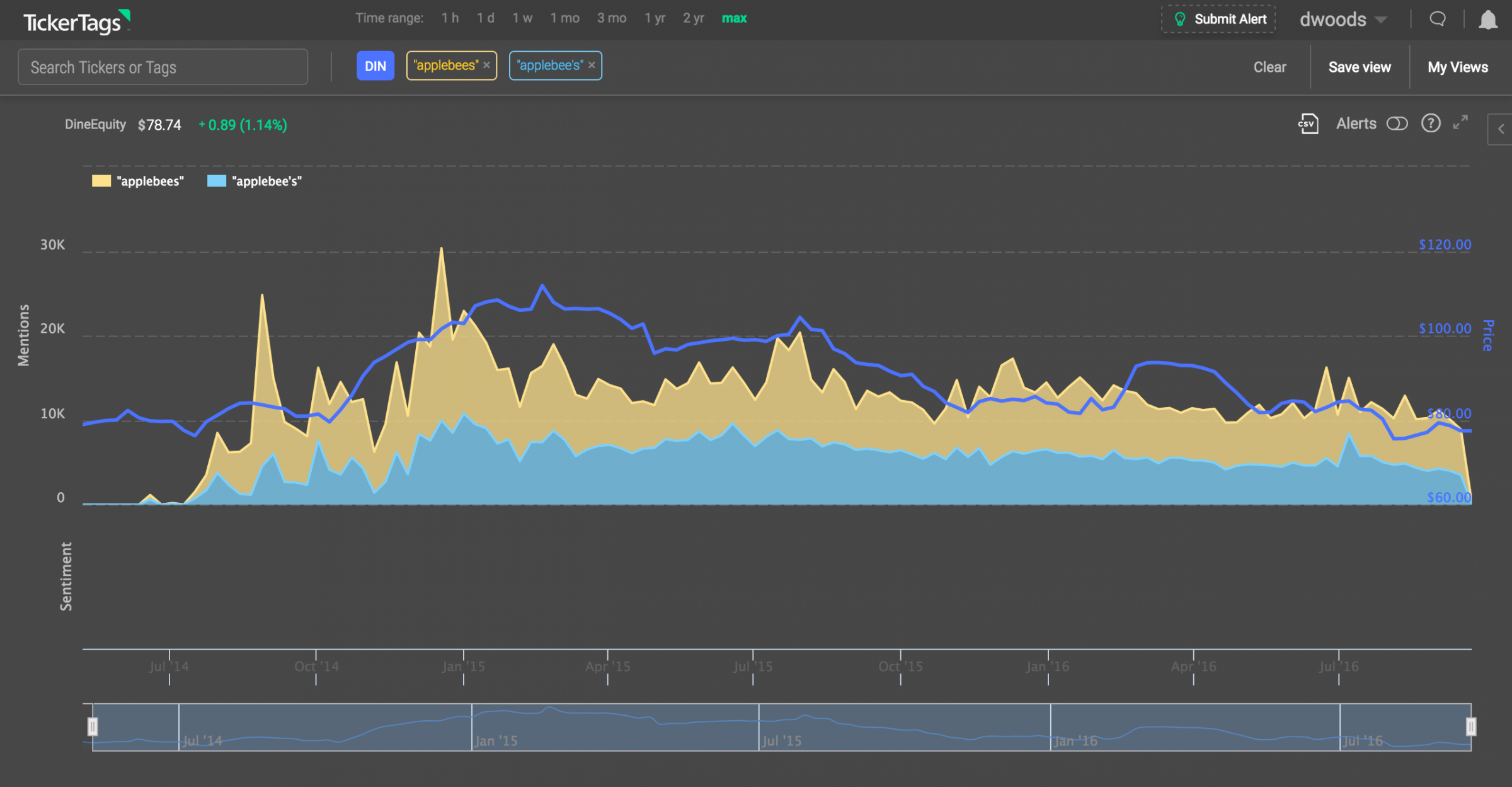This screenshot has height=787, width=1512.
Task: Click the 30K mentions axis label
Action: point(52,244)
